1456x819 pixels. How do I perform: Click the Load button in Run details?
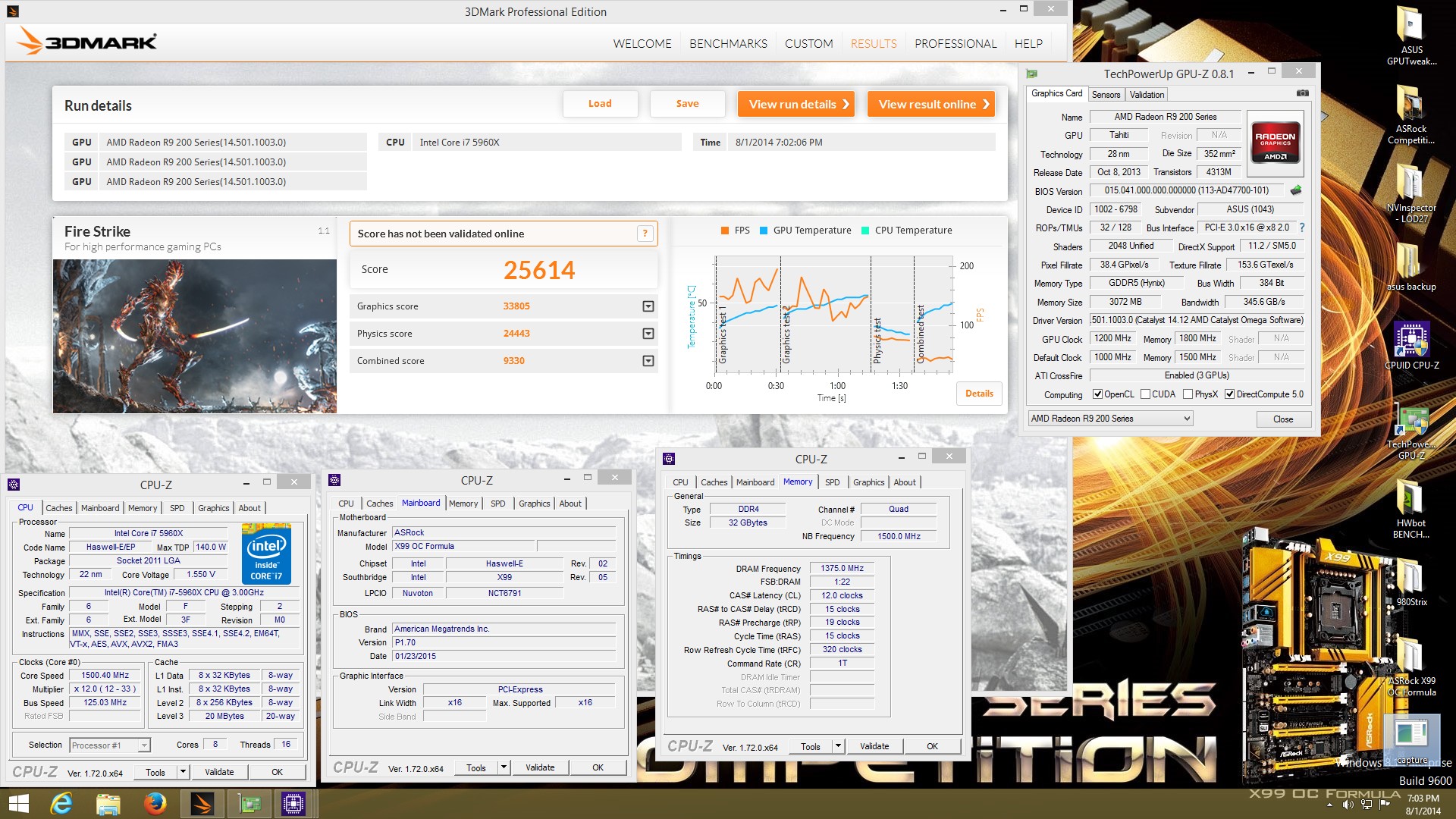pyautogui.click(x=600, y=104)
